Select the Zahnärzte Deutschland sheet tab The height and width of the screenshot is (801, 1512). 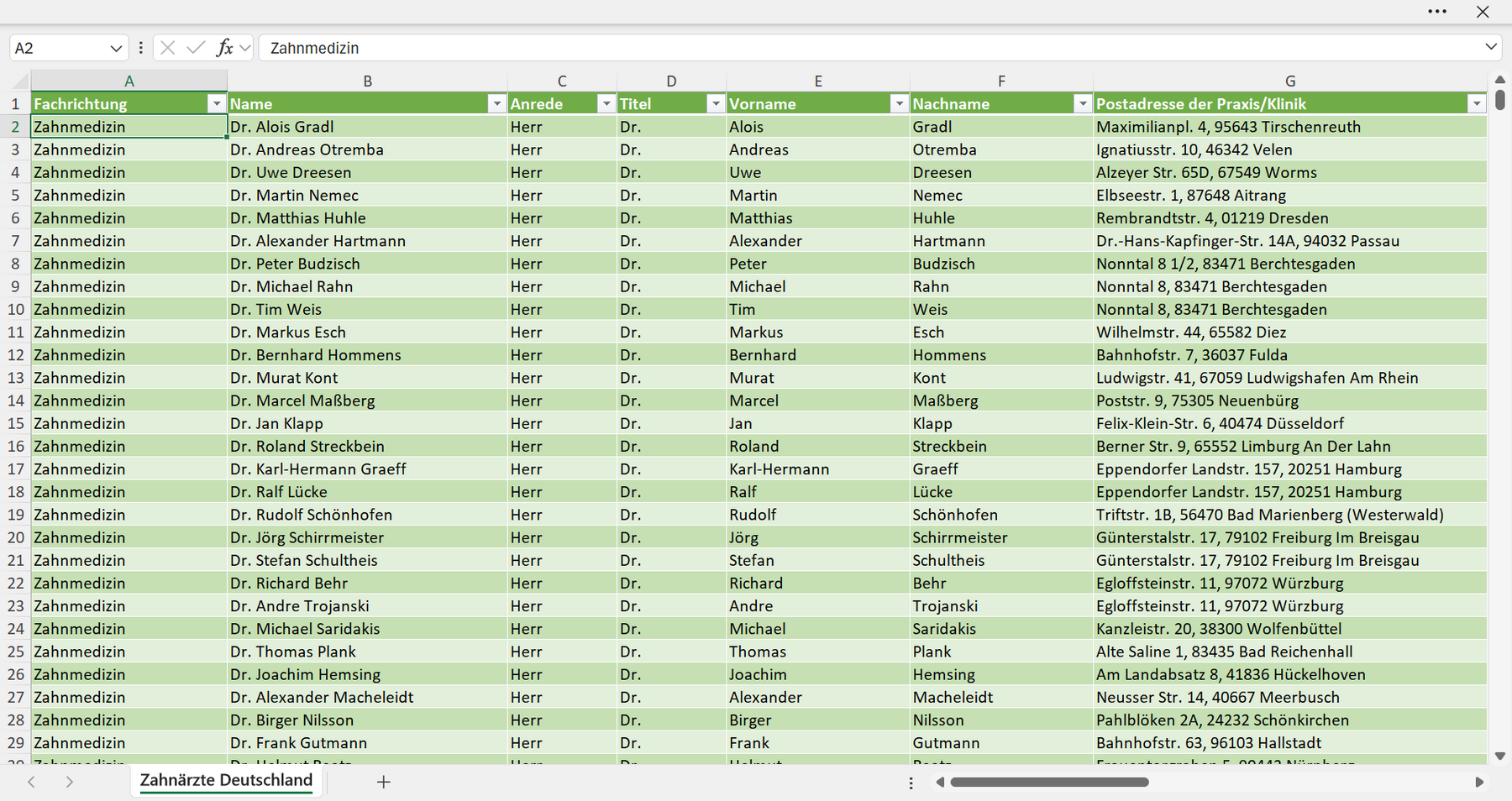point(226,780)
